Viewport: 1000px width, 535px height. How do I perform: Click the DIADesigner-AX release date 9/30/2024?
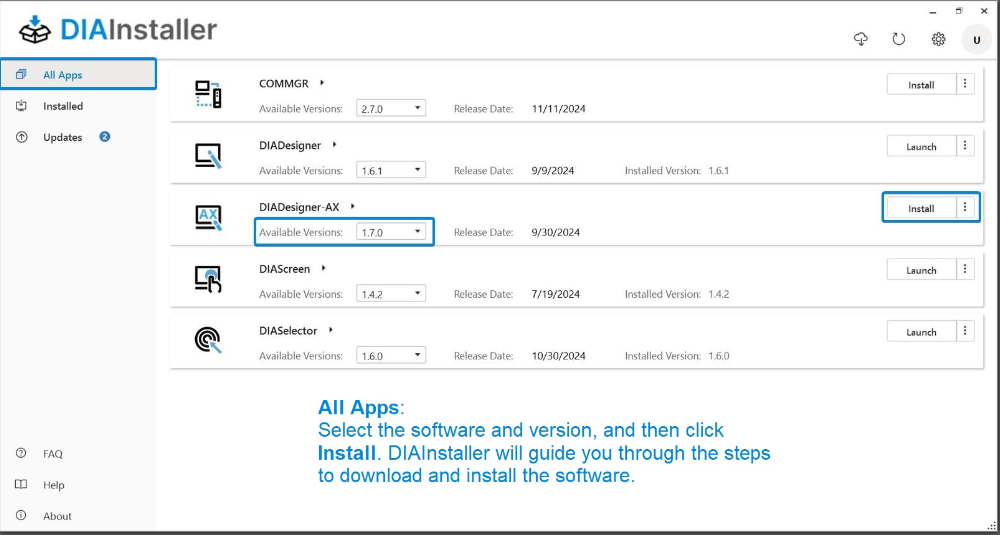[555, 232]
